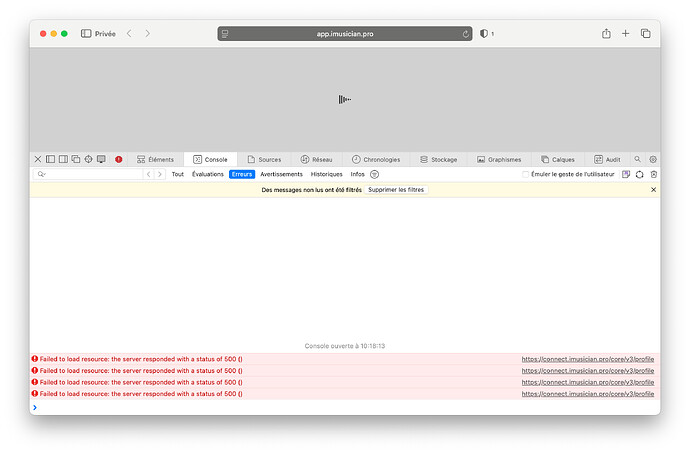Activate the element selection crosshair tool
This screenshot has width=690, height=454.
pos(88,159)
